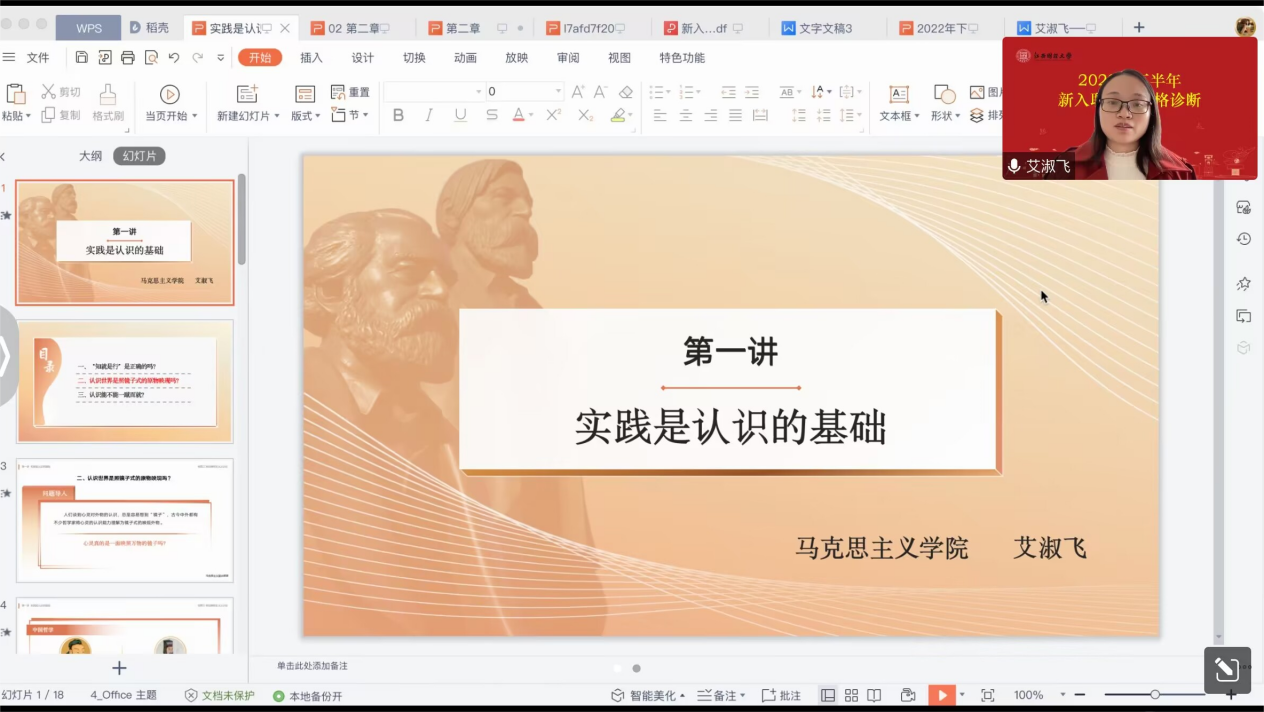The width and height of the screenshot is (1264, 712).
Task: Increase font size with A+ icon
Action: point(578,92)
